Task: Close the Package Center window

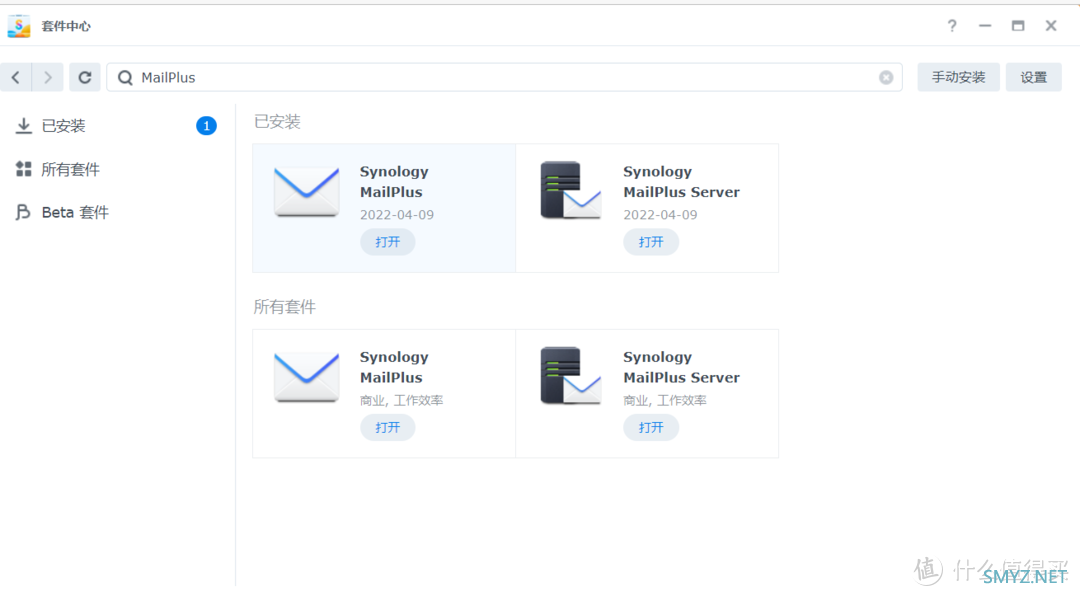Action: coord(1051,26)
